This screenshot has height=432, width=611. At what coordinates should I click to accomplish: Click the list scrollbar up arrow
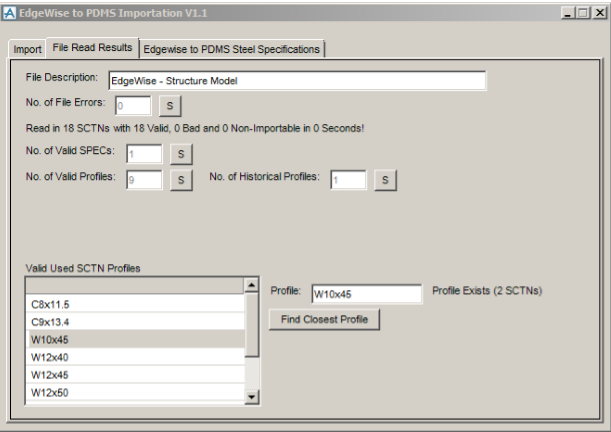tap(252, 286)
